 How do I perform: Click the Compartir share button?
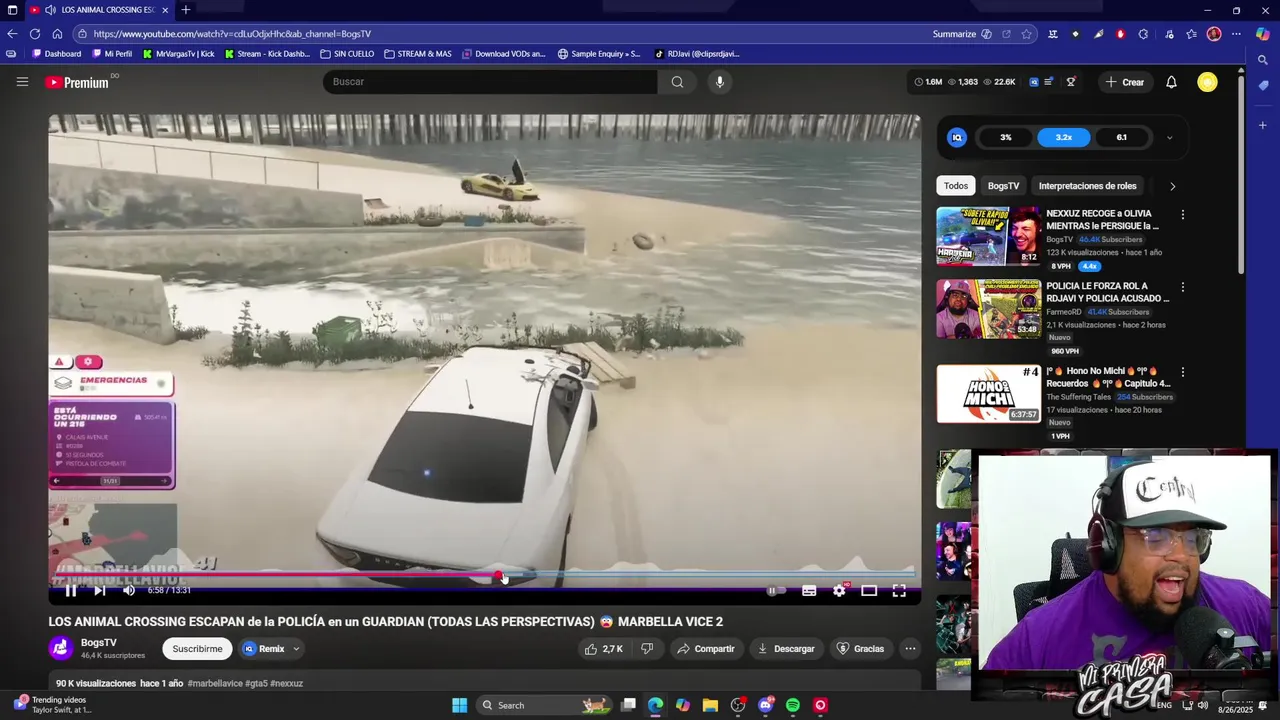coord(705,649)
